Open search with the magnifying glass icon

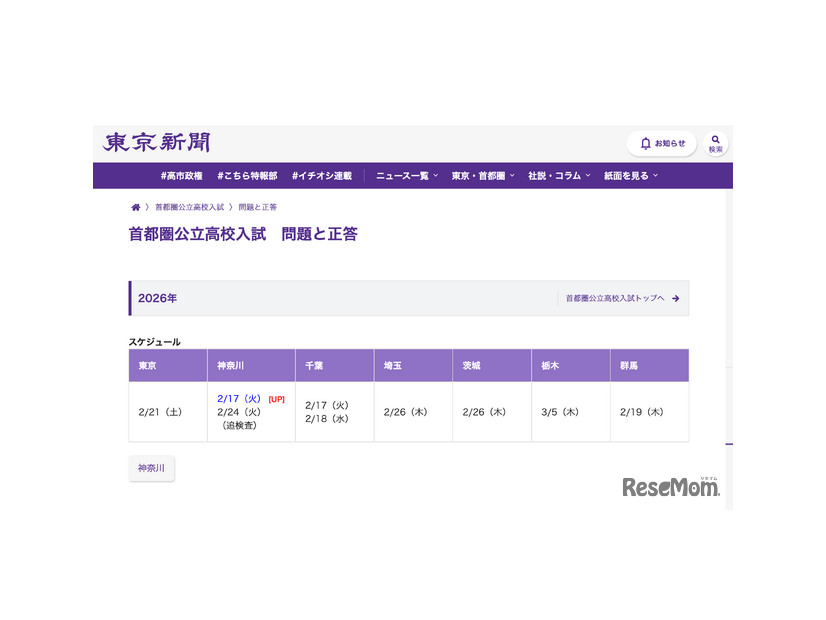pyautogui.click(x=715, y=140)
